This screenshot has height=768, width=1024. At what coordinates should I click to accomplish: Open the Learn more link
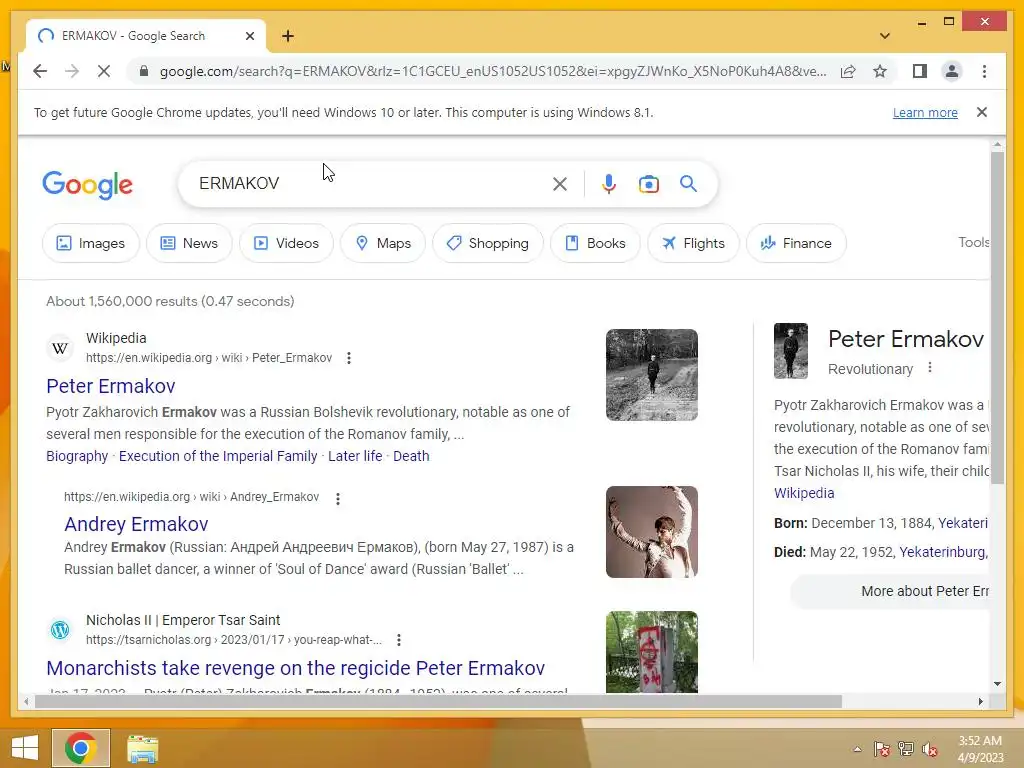pos(925,112)
